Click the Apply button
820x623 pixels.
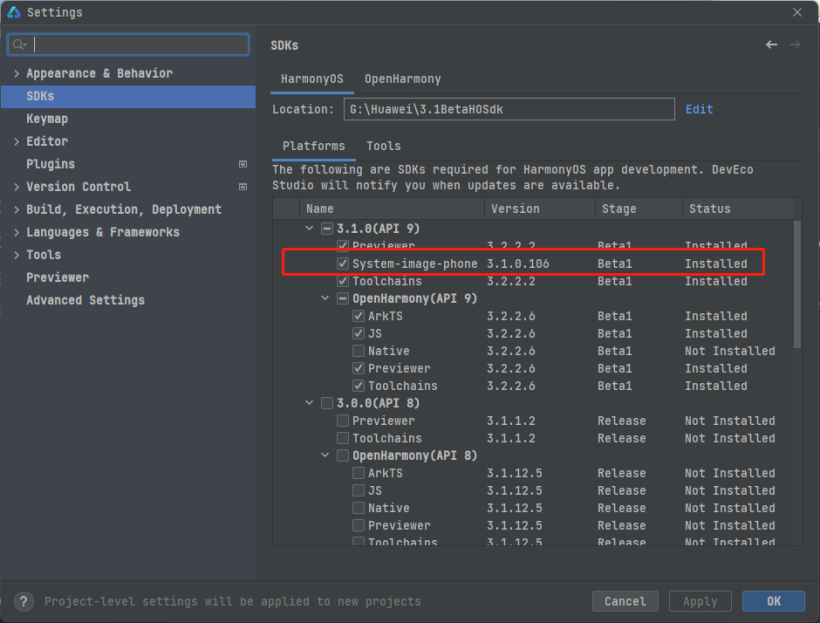pos(700,601)
